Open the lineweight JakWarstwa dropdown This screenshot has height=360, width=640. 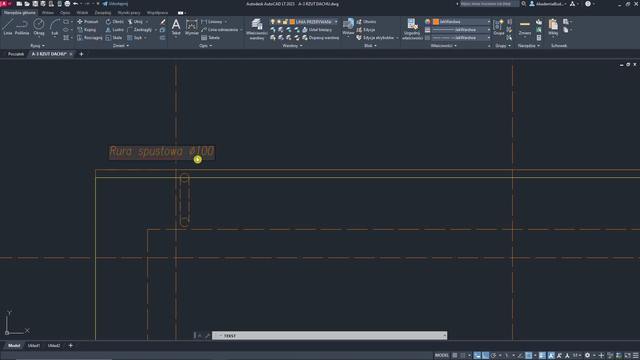(461, 30)
